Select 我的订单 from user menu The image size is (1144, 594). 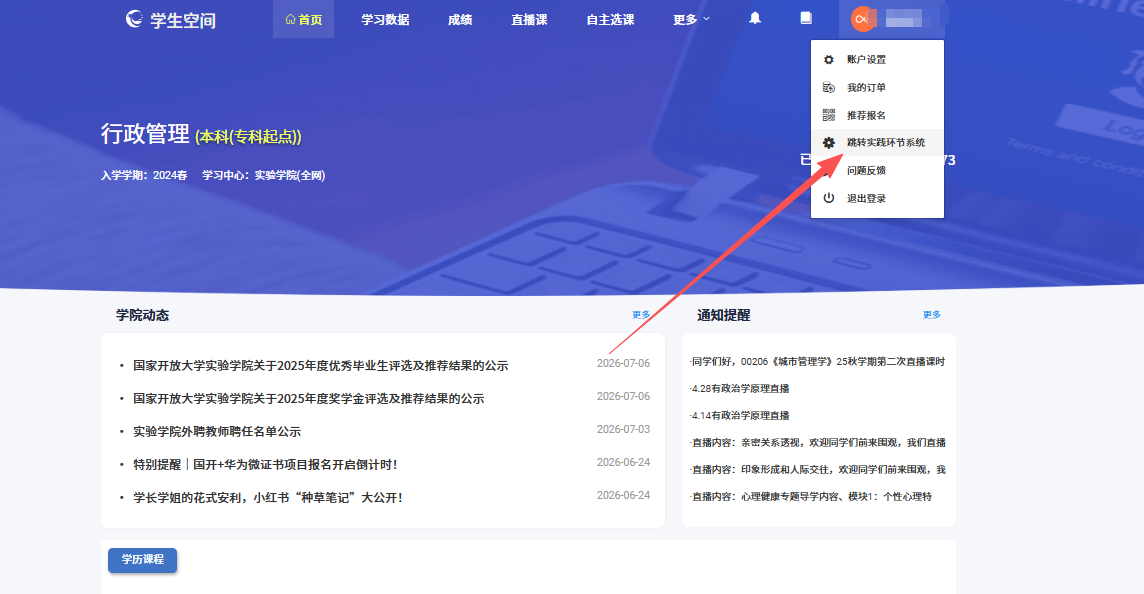tap(877, 88)
